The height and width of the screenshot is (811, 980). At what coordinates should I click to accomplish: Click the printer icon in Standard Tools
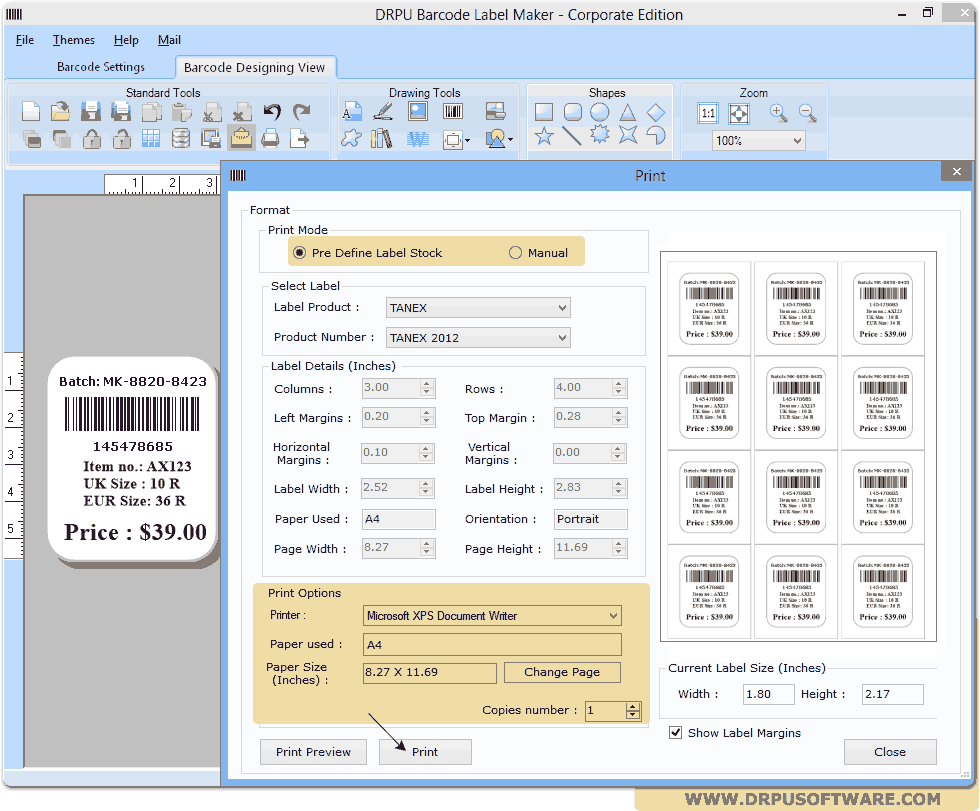(270, 138)
